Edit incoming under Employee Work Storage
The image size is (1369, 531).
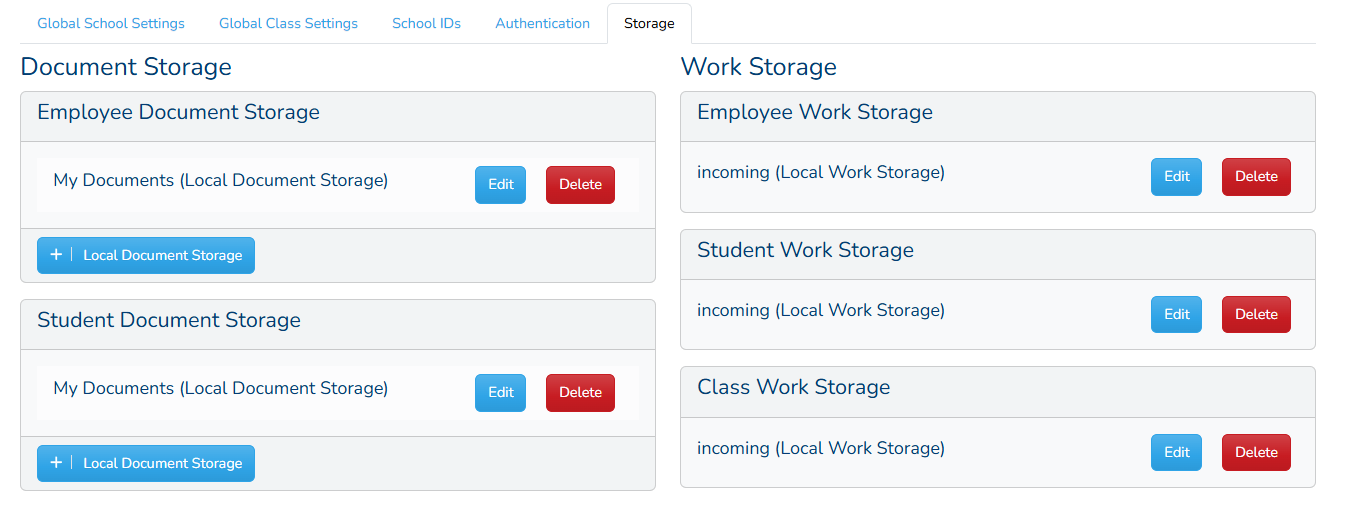tap(1176, 177)
